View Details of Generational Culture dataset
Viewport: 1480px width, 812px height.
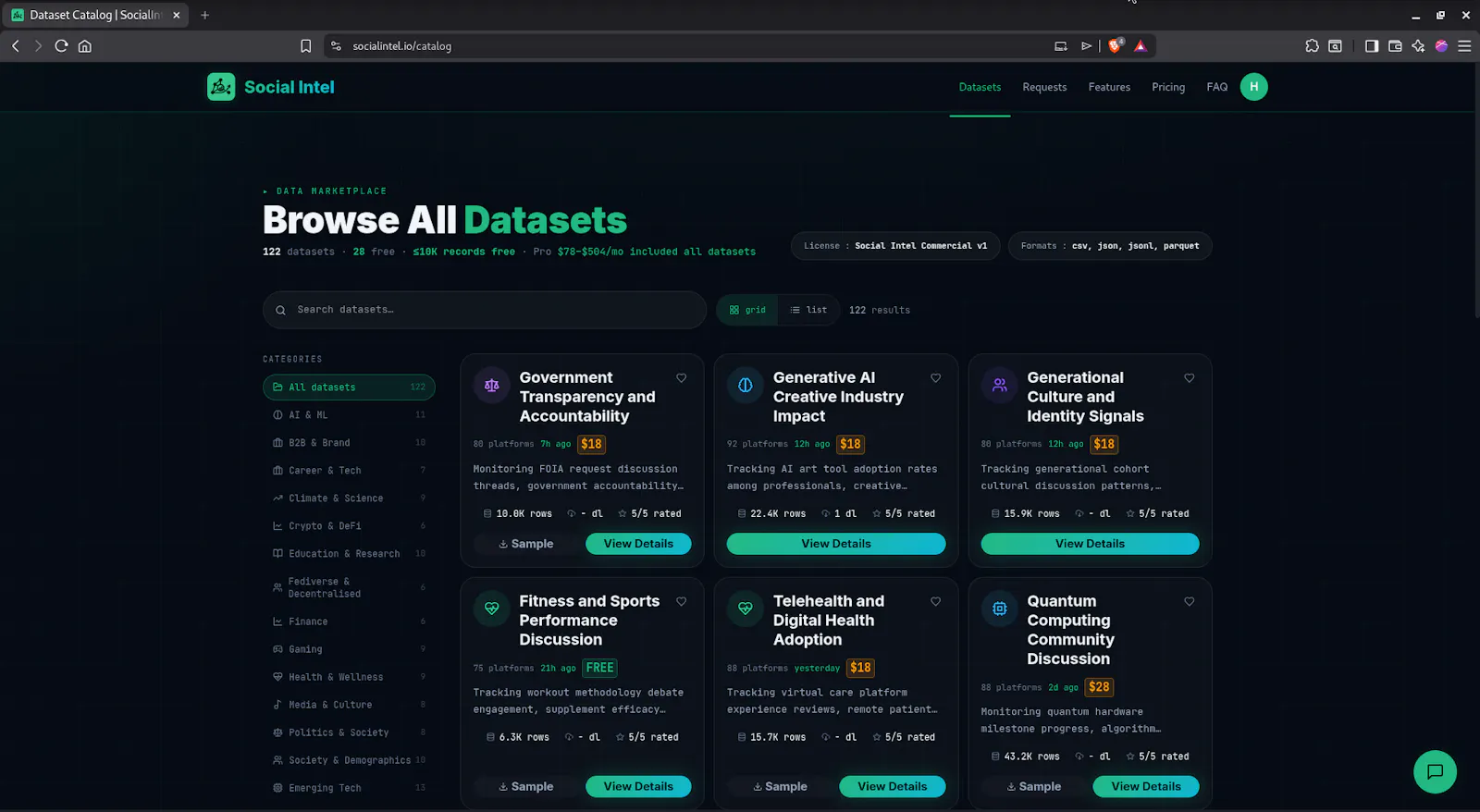click(x=1090, y=544)
